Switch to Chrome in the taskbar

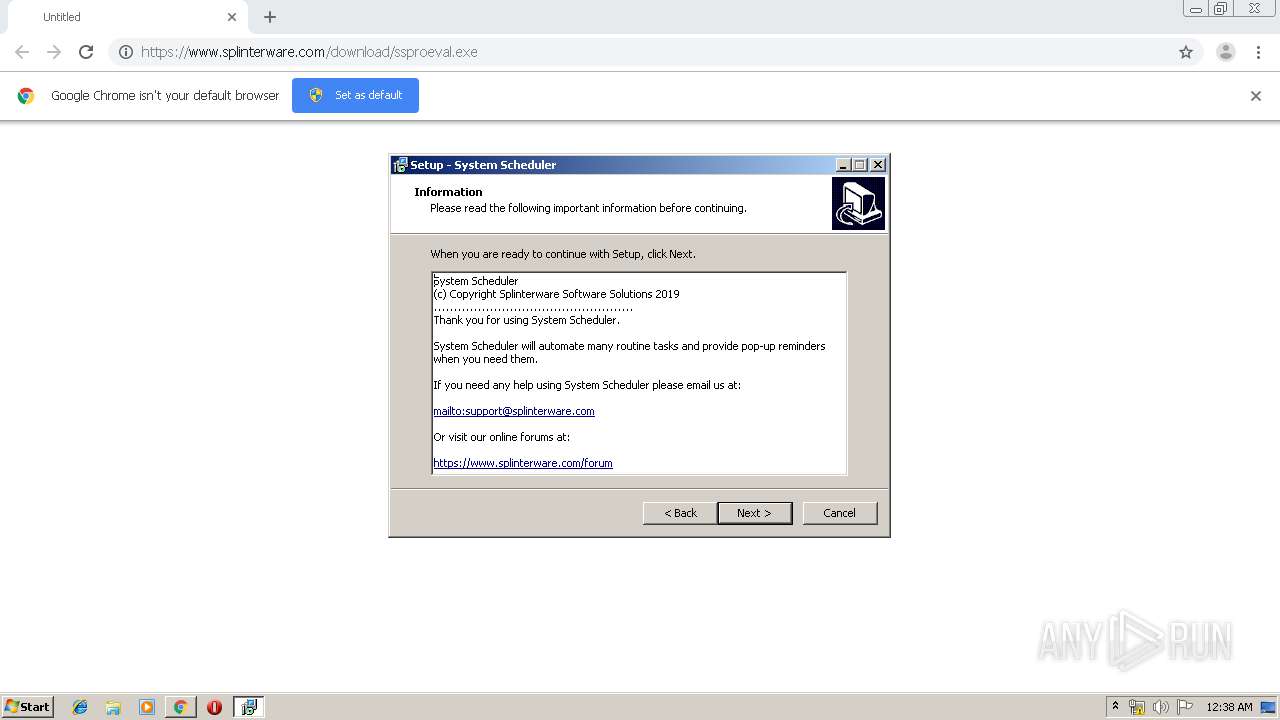tap(180, 707)
